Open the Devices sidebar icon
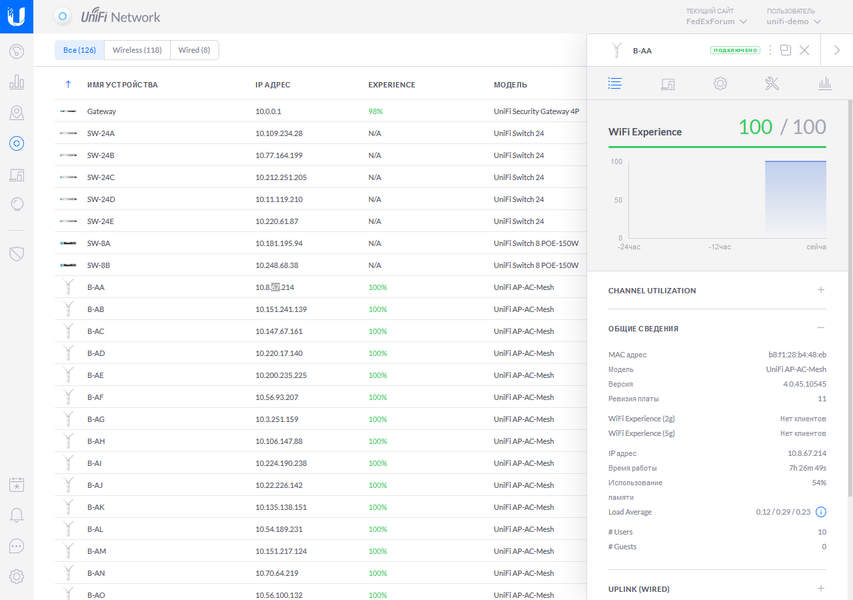 click(x=16, y=144)
